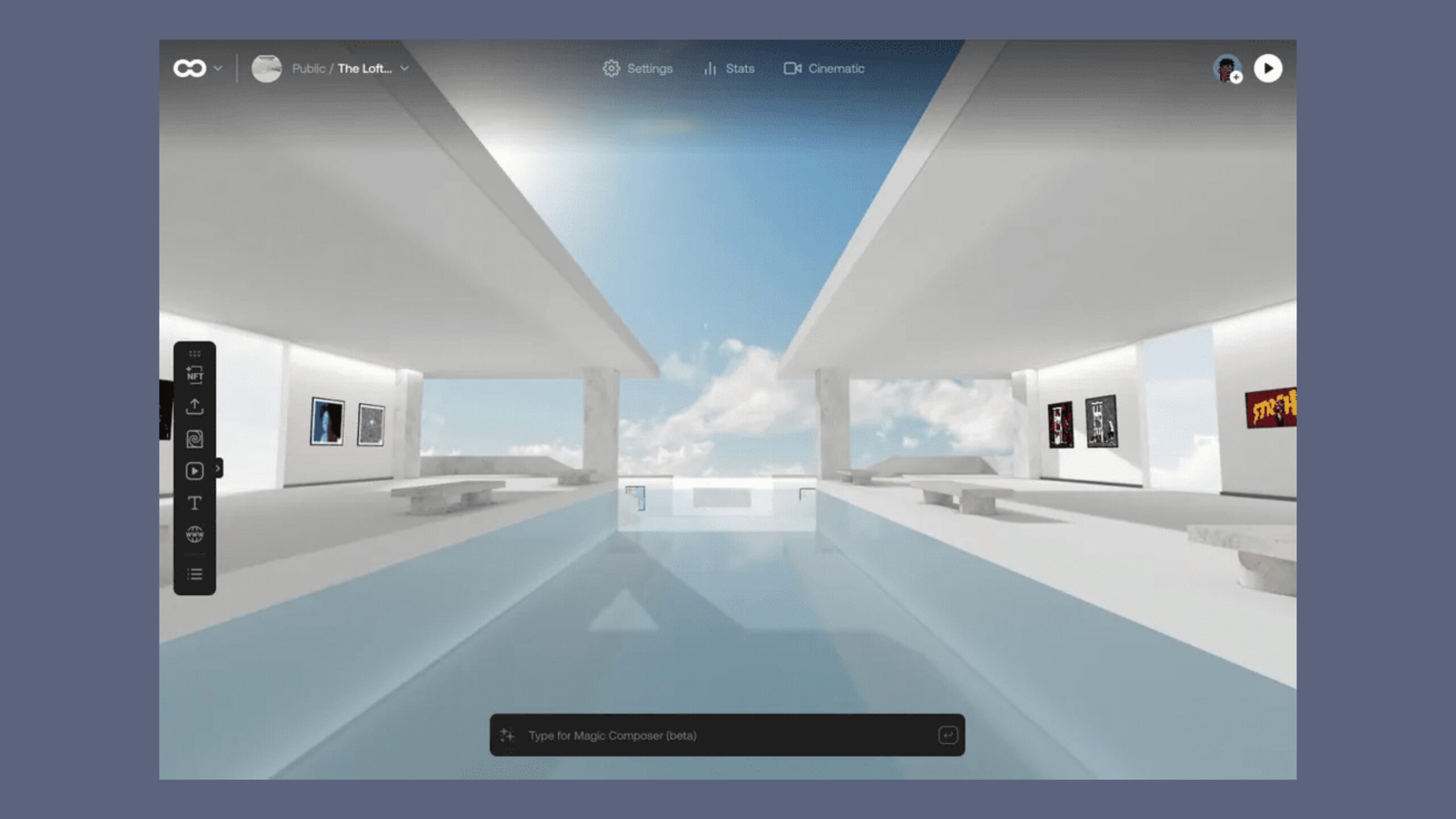
Task: Grab the toolbar drag handle dots
Action: tap(195, 354)
